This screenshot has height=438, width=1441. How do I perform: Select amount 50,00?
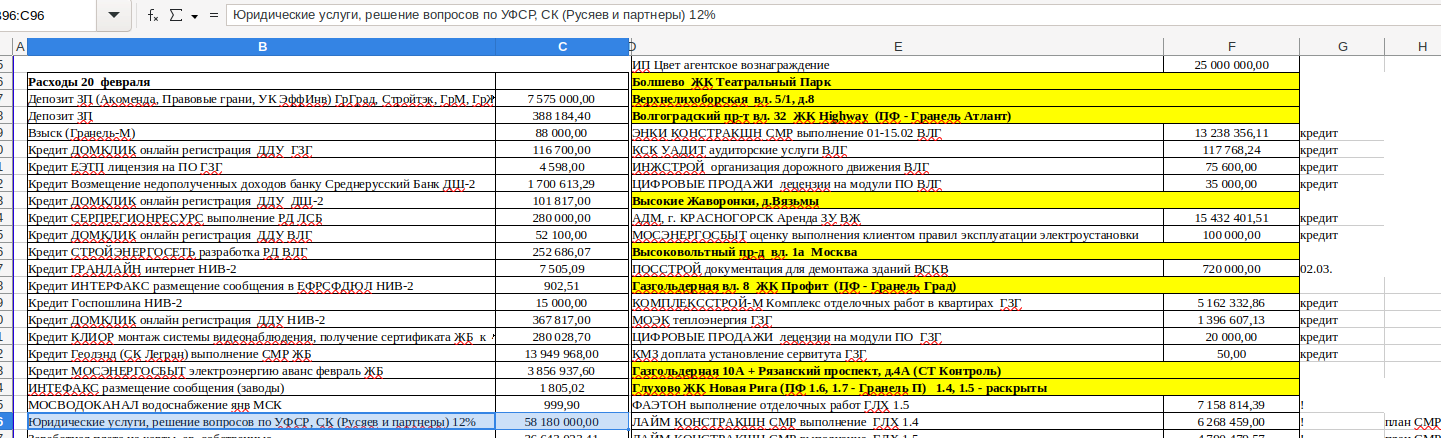point(1231,354)
